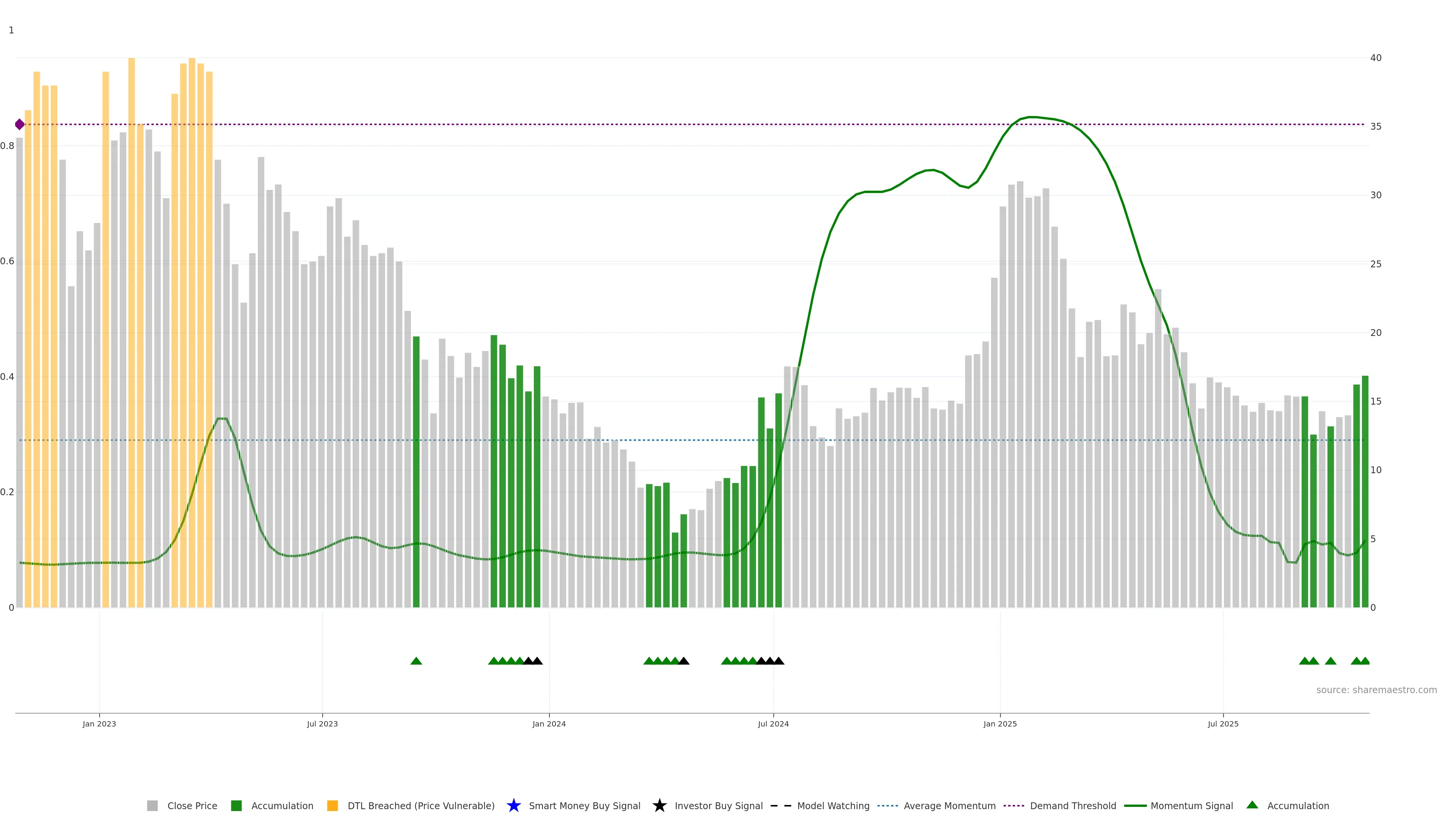Click the green Accumulation triangle legend icon
This screenshot has width=1456, height=819.
coord(1252,805)
